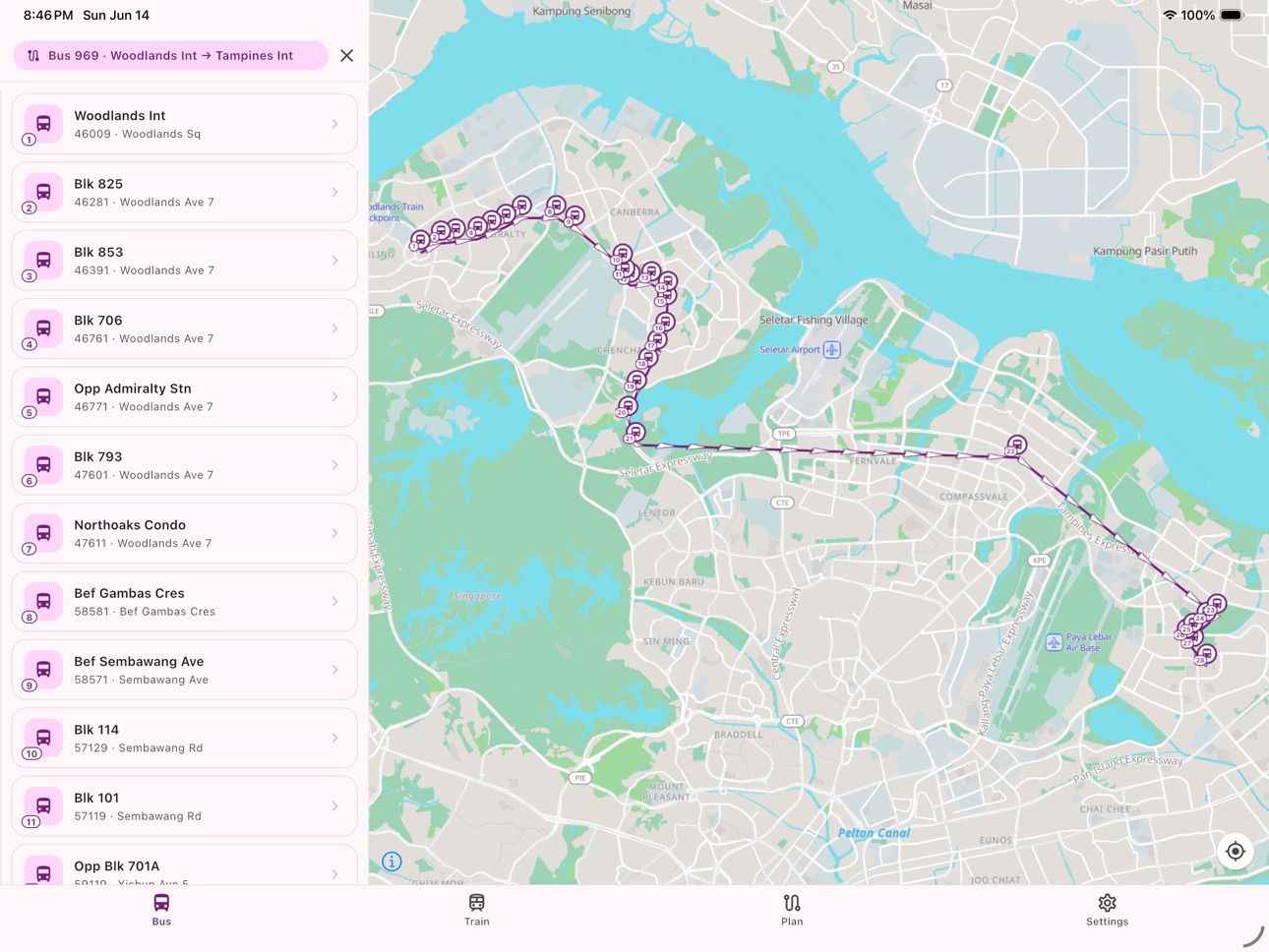Tap the bus icon beside Opp Admiralty Stn

(43, 396)
